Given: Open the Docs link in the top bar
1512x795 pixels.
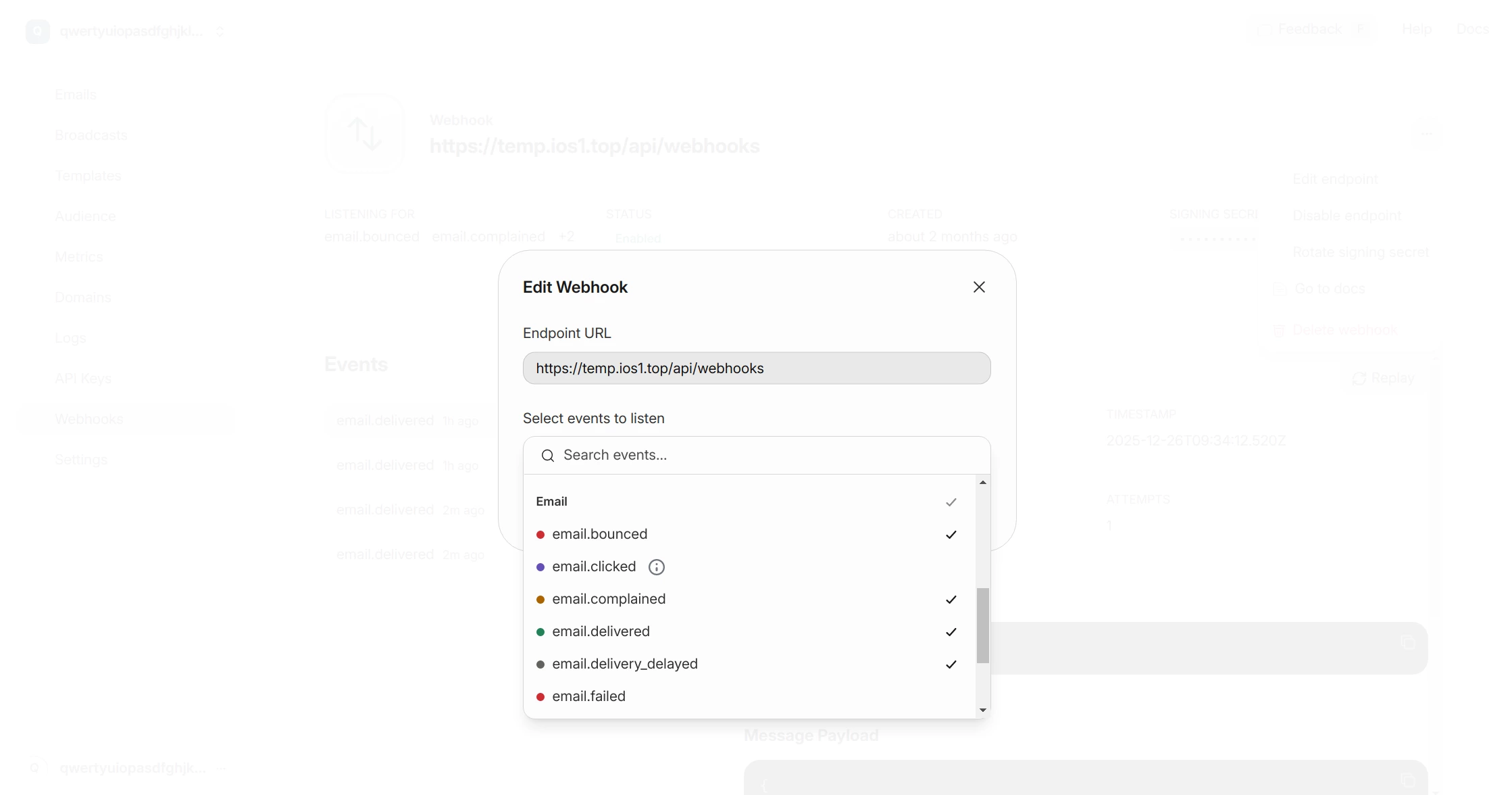Looking at the screenshot, I should pyautogui.click(x=1473, y=29).
